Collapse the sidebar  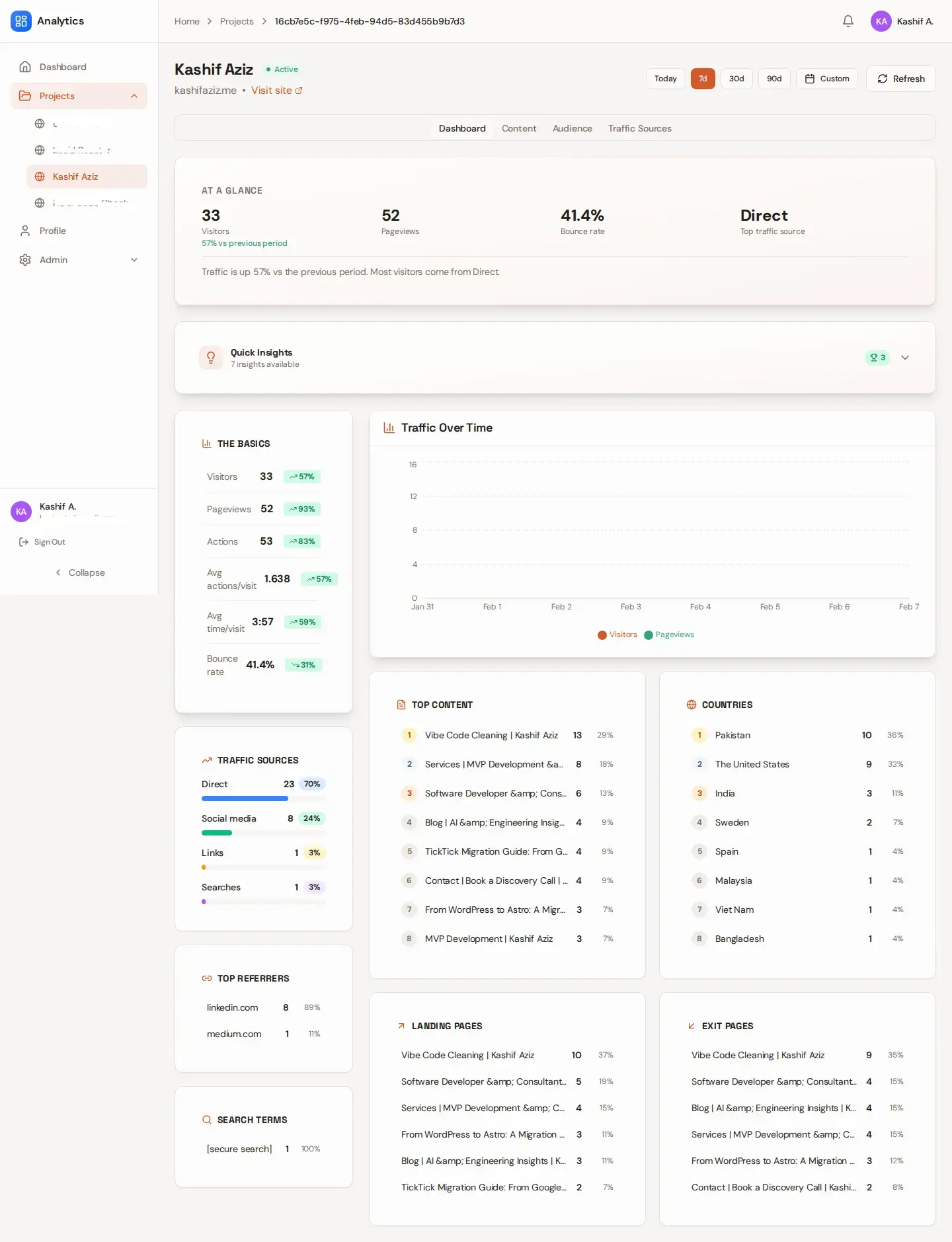pyautogui.click(x=79, y=572)
